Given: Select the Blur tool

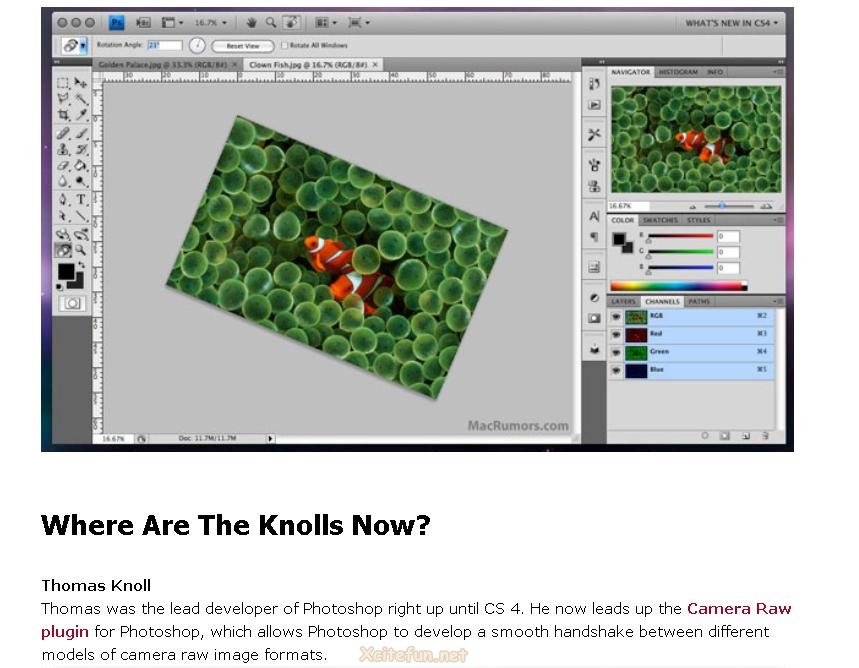Looking at the screenshot, I should [63, 181].
